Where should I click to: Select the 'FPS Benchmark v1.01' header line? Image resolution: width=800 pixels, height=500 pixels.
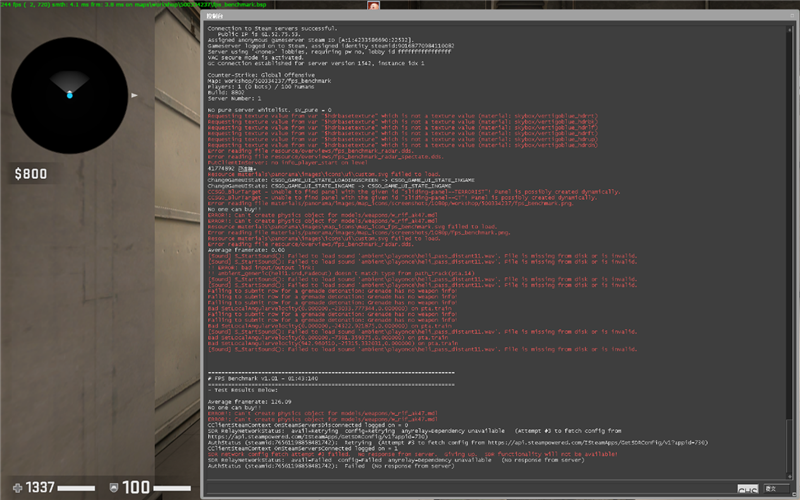(263, 378)
